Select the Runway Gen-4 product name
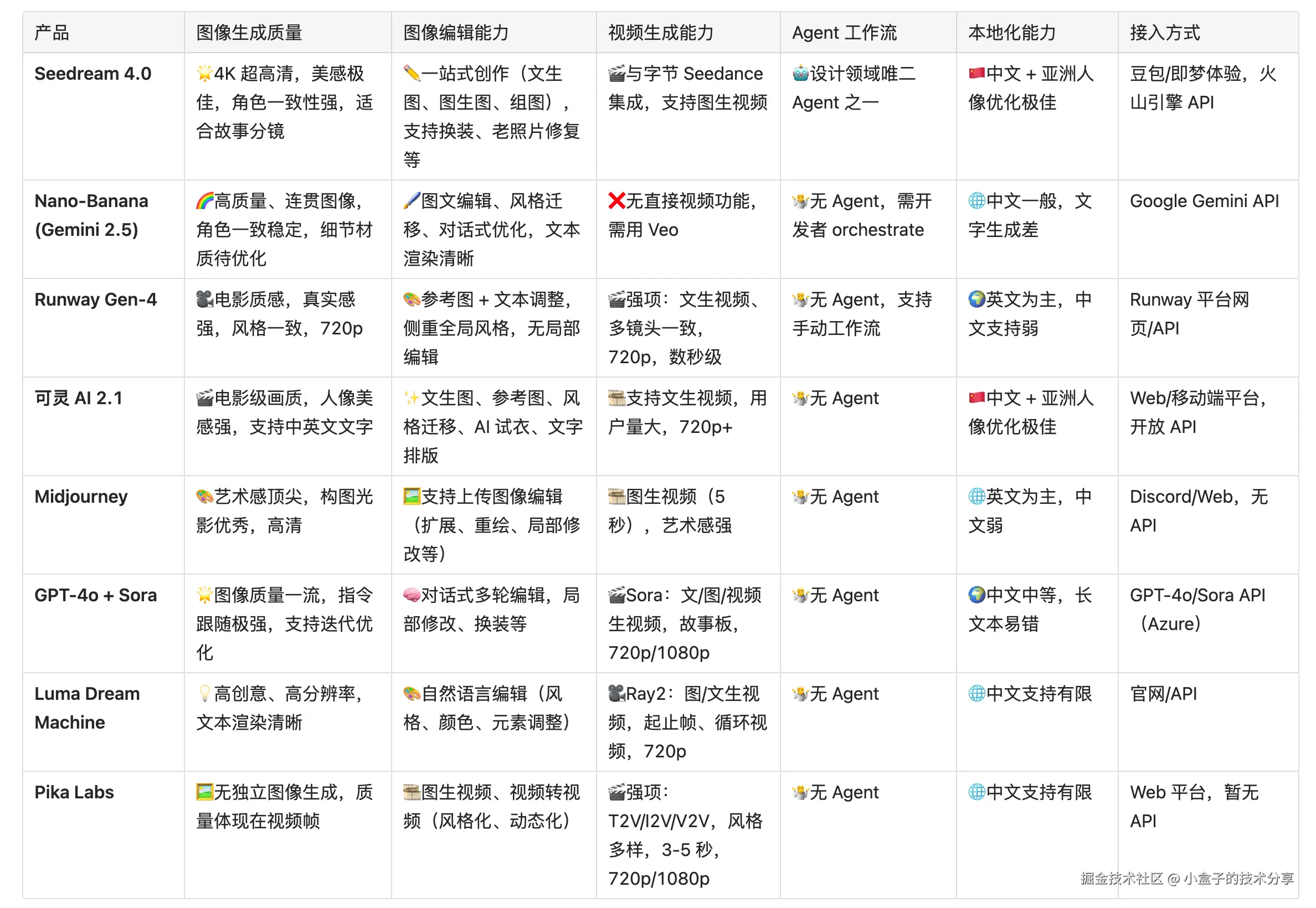 [96, 300]
